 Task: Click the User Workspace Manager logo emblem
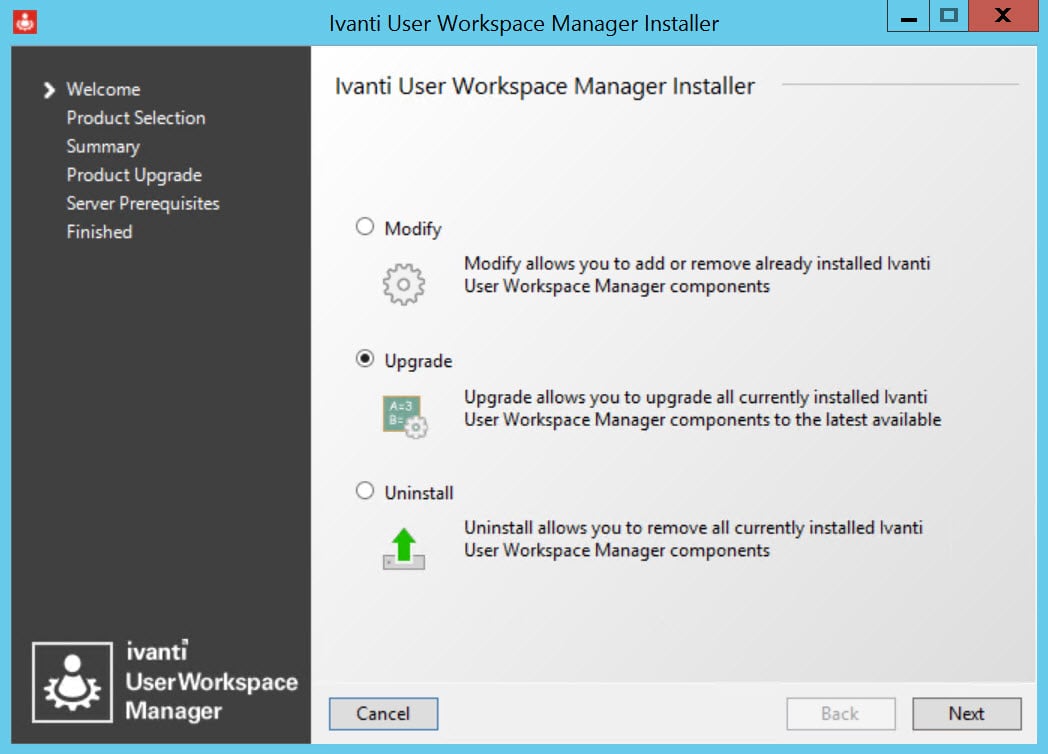point(70,682)
